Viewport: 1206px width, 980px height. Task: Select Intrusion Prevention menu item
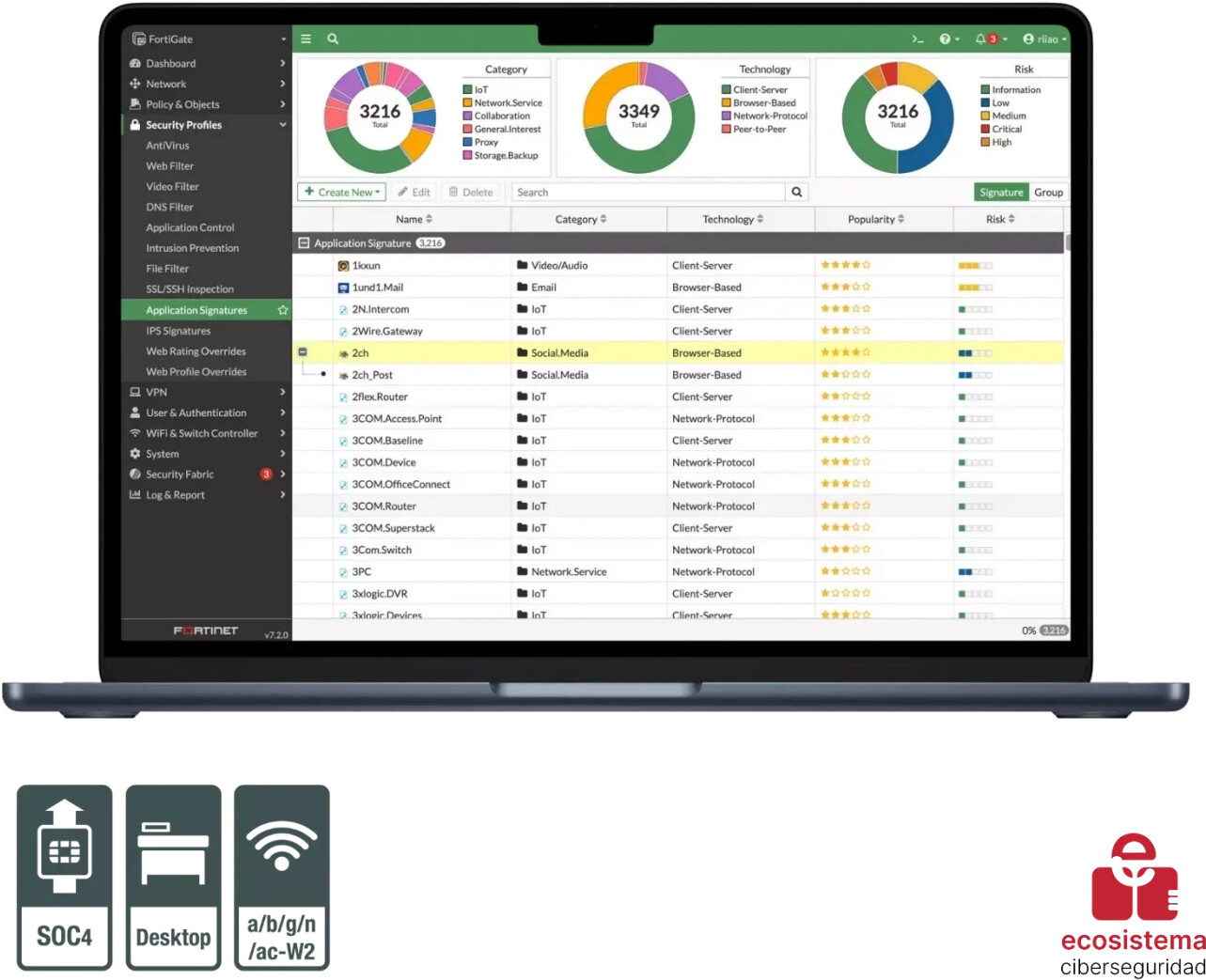(x=192, y=248)
